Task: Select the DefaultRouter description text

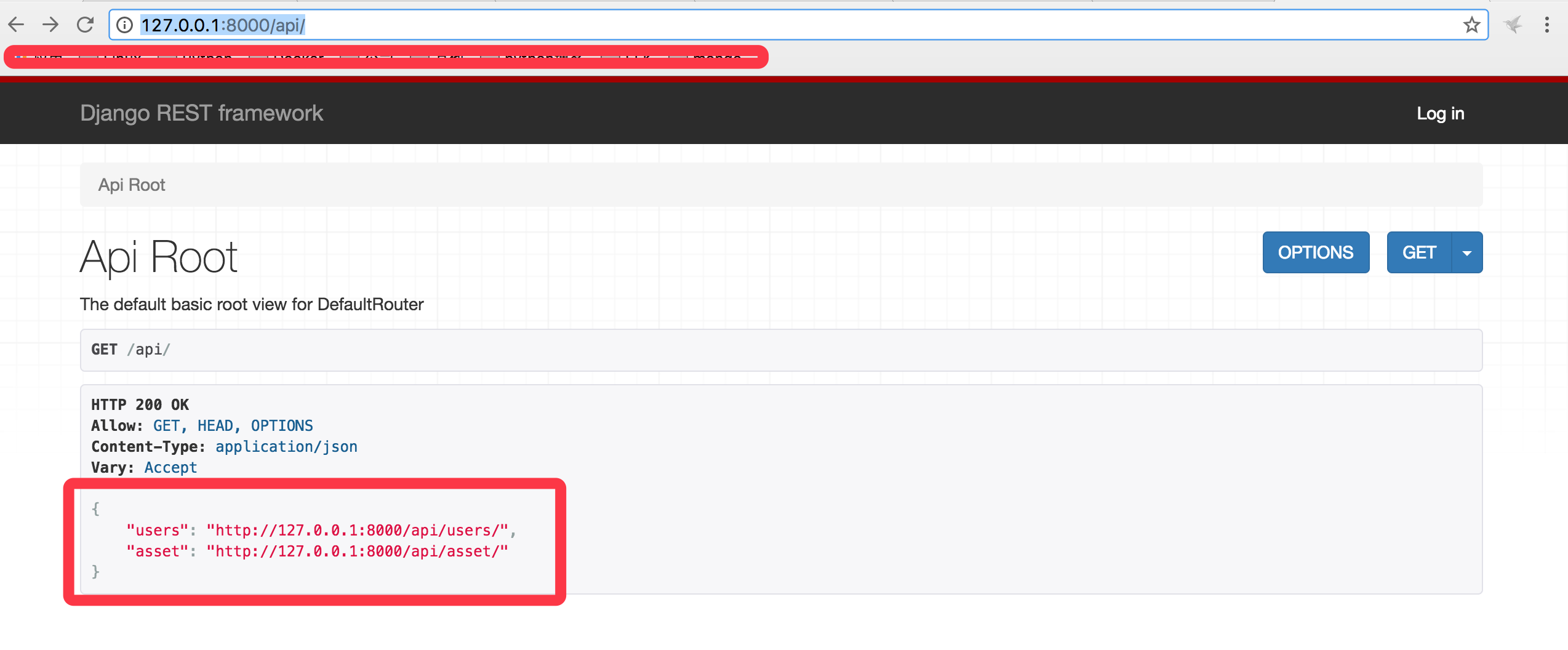Action: pos(252,304)
